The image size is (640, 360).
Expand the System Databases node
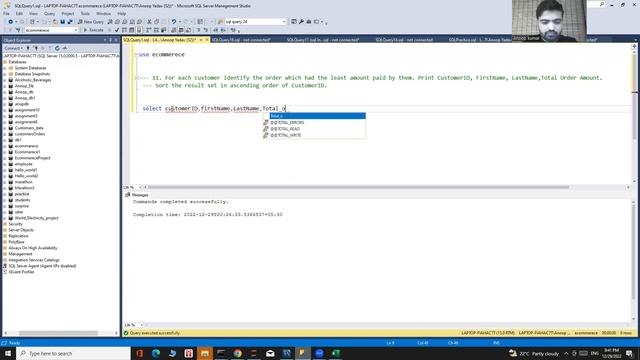(5, 68)
